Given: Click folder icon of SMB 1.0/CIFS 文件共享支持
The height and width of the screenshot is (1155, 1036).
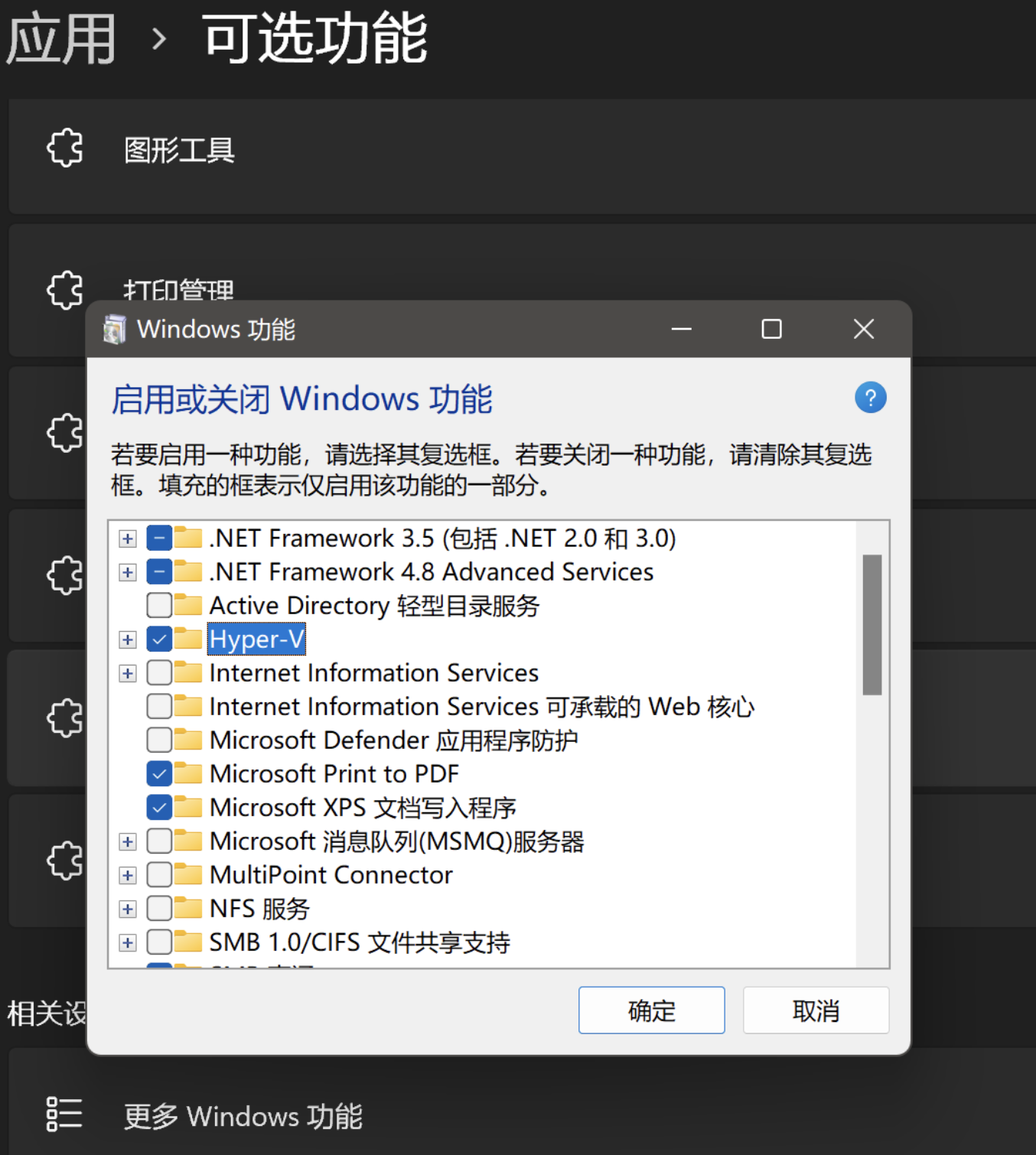Looking at the screenshot, I should point(188,942).
